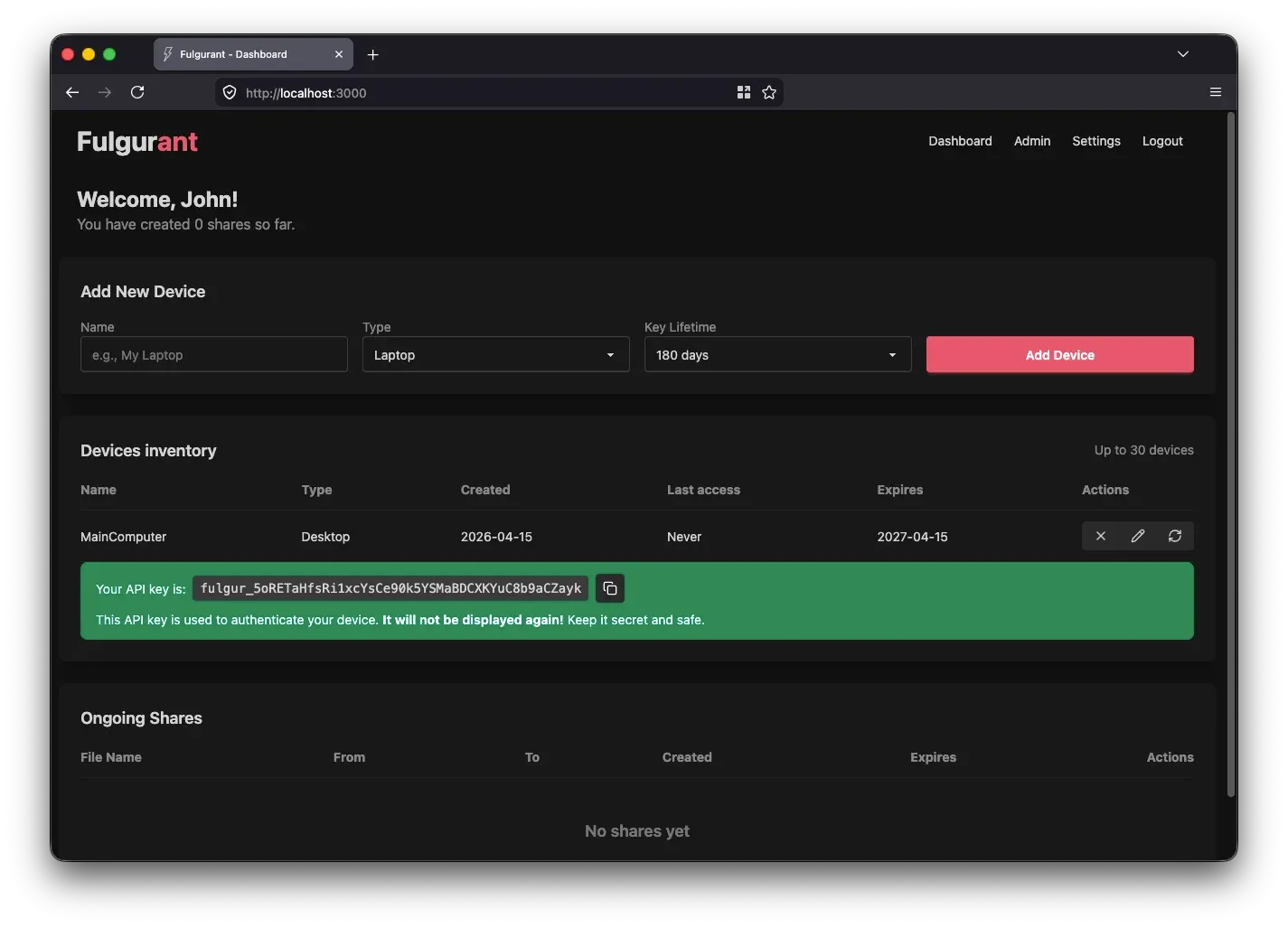The width and height of the screenshot is (1288, 928).
Task: Open the device Type dropdown
Action: pos(494,354)
